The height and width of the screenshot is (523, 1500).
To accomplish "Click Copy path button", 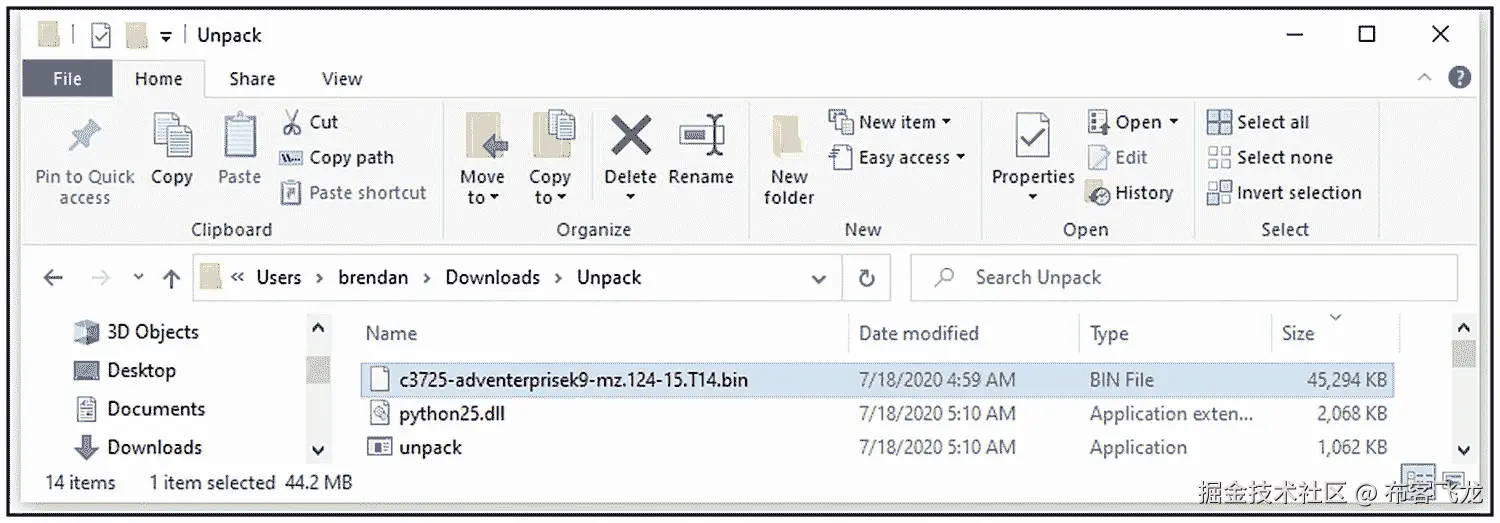I will pos(337,157).
